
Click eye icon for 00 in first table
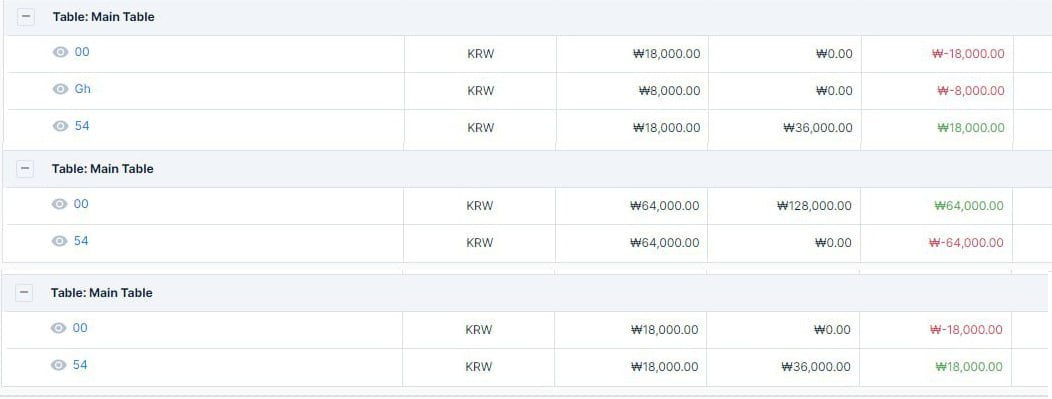(60, 52)
